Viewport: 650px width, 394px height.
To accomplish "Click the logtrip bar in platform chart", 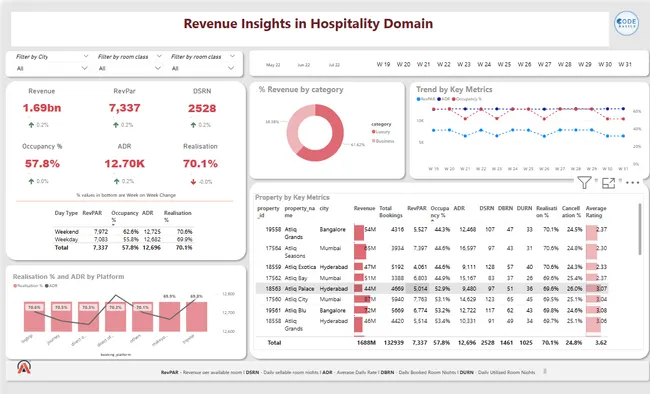I will click(34, 316).
